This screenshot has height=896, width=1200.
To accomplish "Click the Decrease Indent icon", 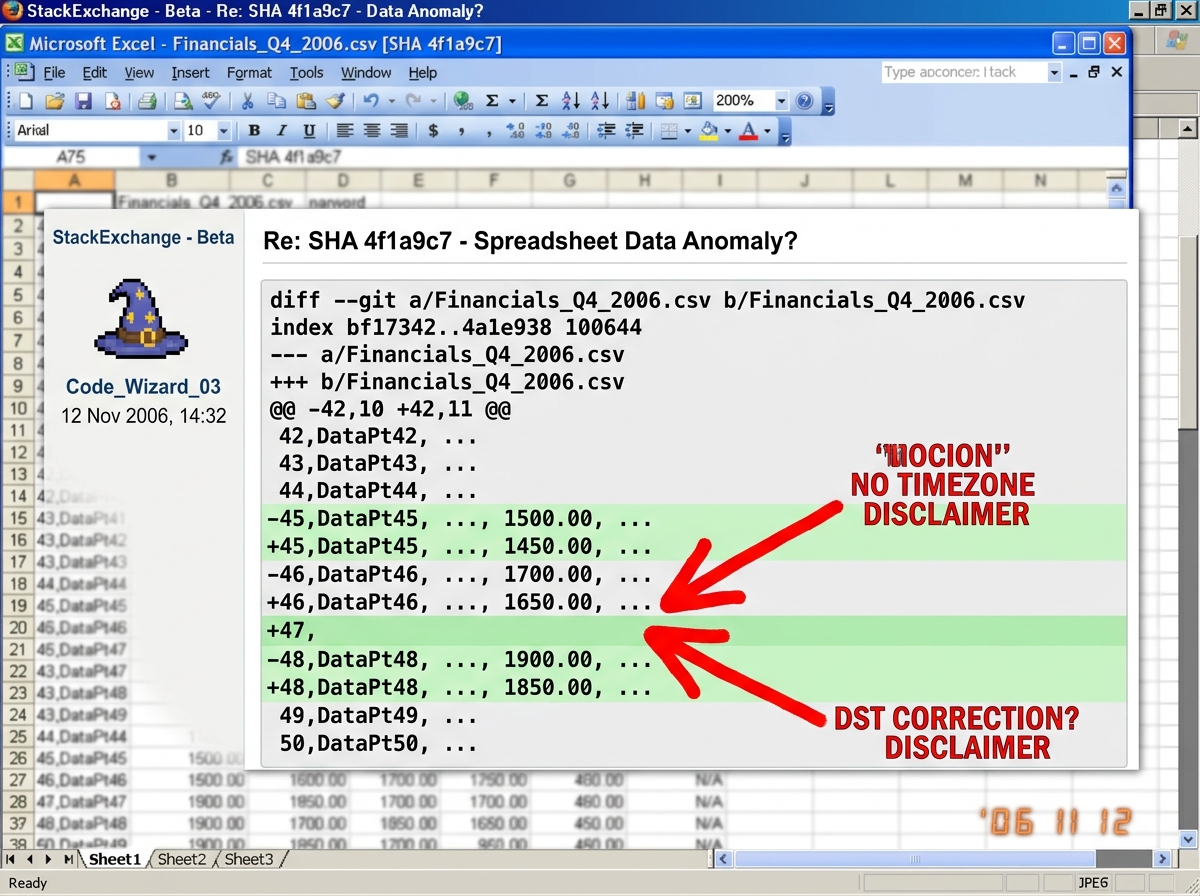I will [x=605, y=130].
